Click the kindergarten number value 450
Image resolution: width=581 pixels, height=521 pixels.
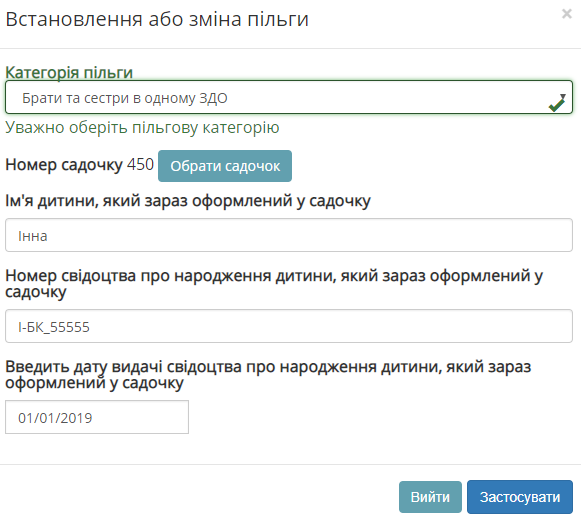pyautogui.click(x=140, y=164)
